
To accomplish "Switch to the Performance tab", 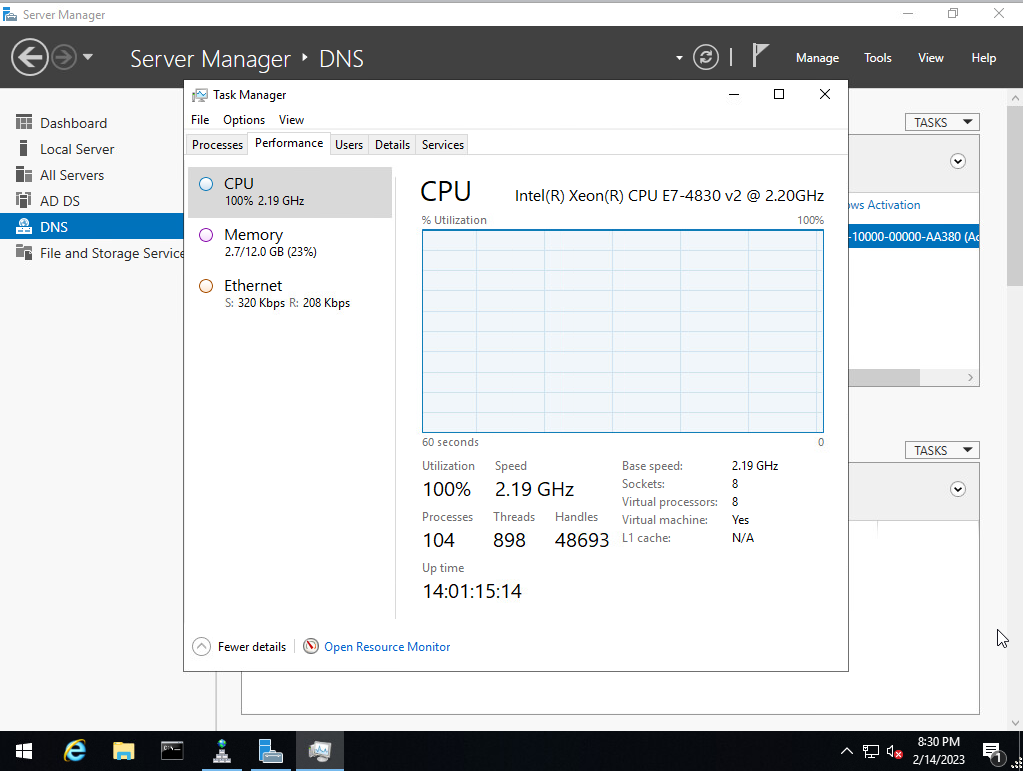I will click(x=289, y=144).
